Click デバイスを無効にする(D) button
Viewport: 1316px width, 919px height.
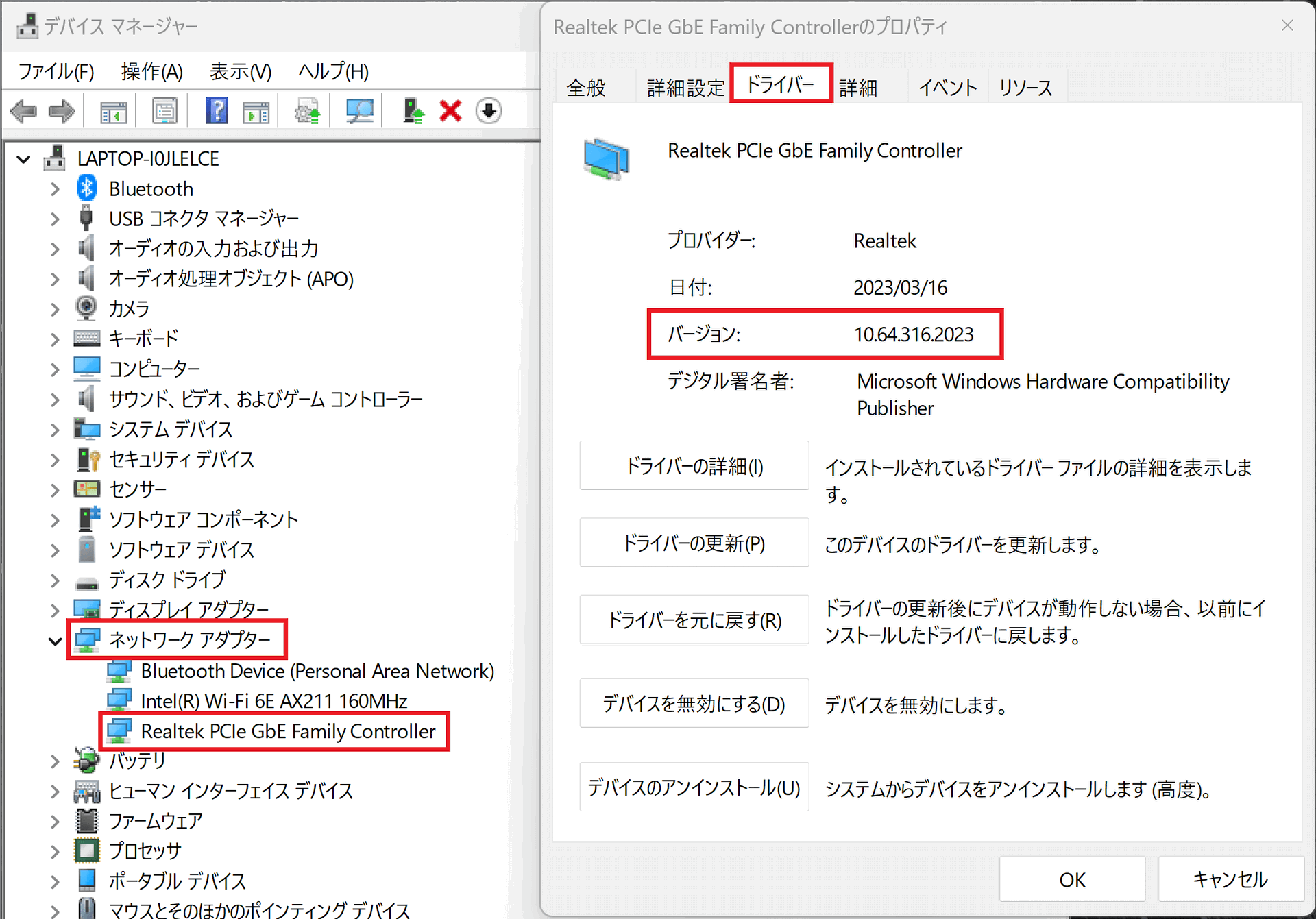tap(694, 704)
